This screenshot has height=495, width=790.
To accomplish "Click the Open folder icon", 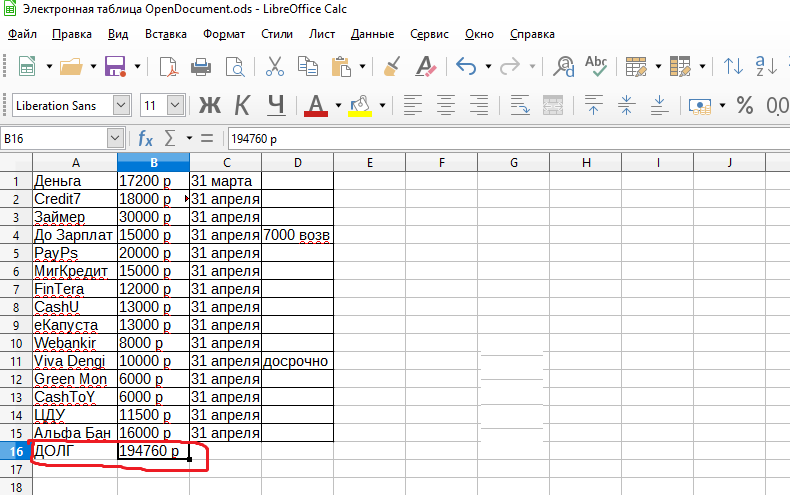I will (71, 67).
